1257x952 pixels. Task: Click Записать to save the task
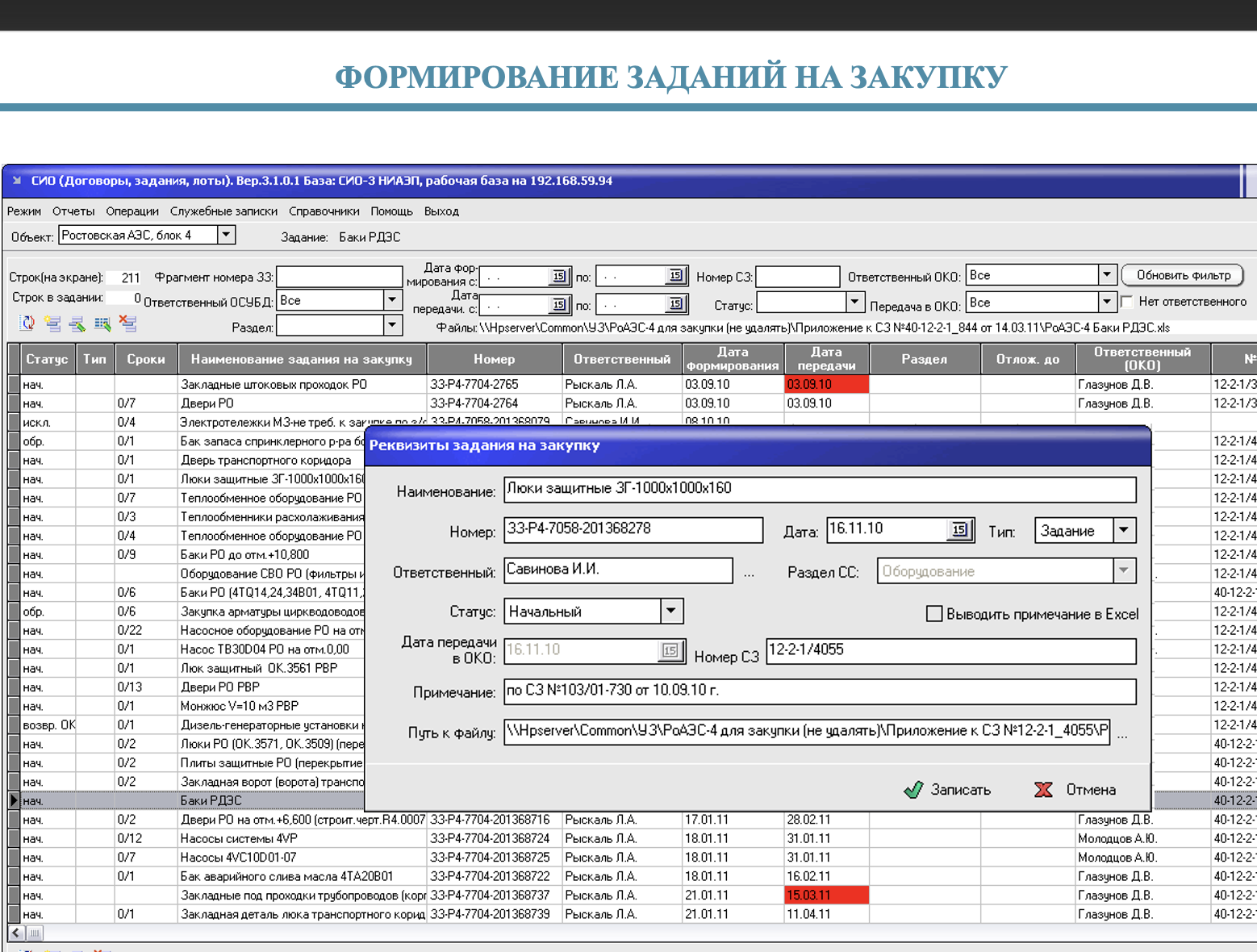coord(948,790)
